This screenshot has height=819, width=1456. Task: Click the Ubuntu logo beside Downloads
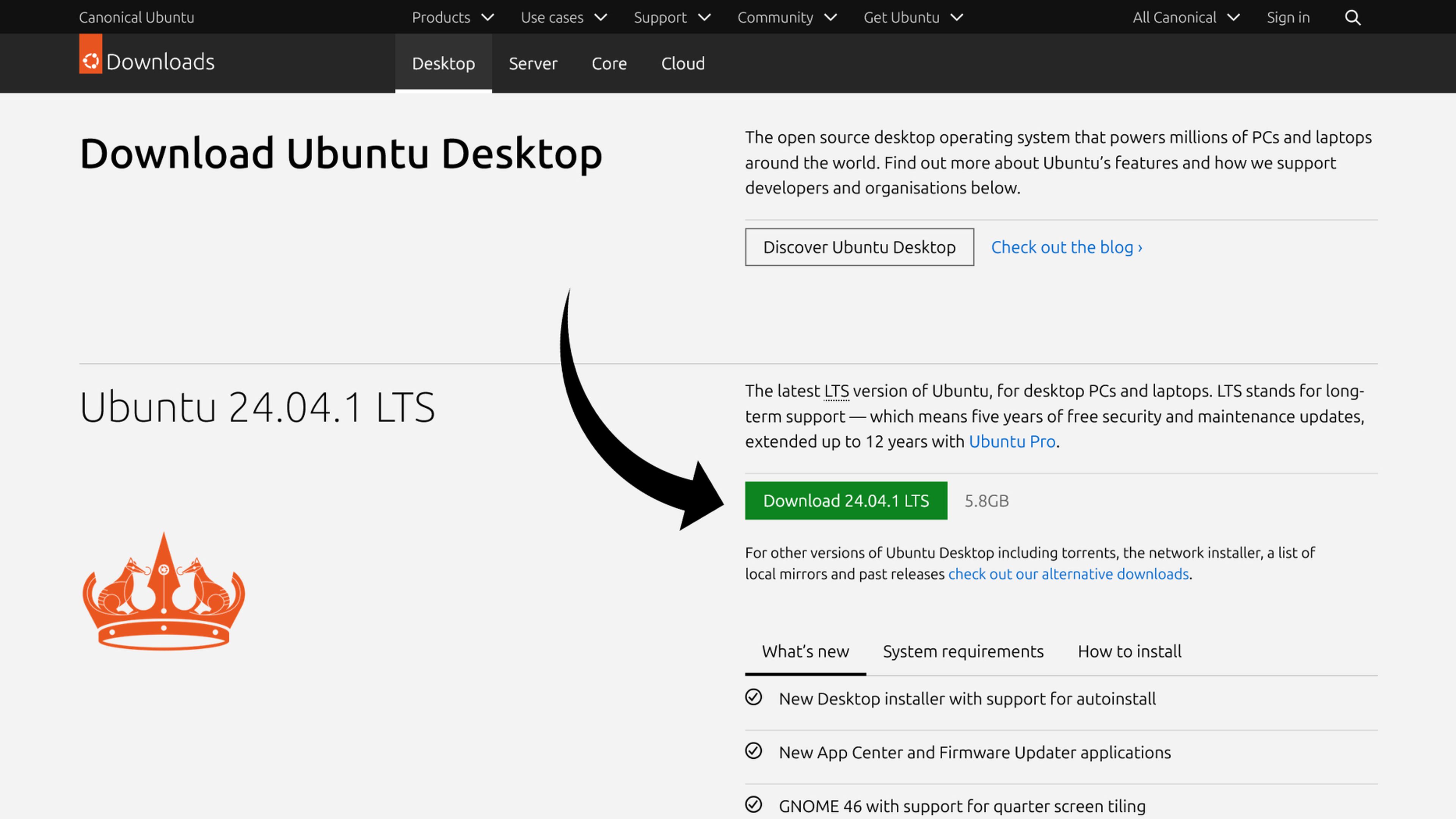click(x=91, y=54)
